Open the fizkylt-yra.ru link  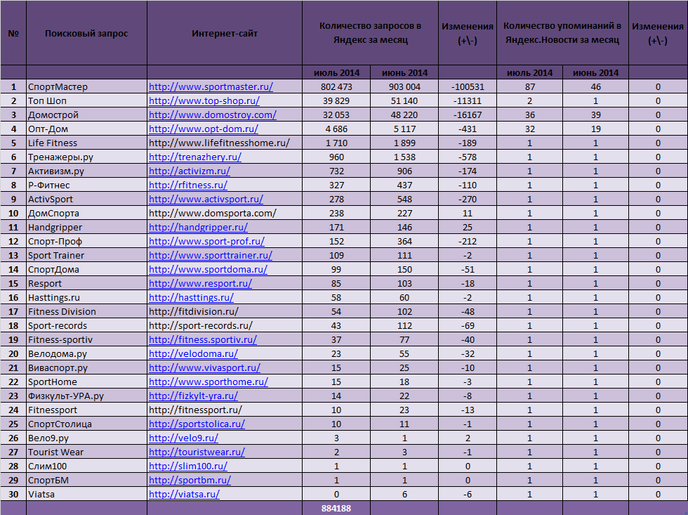(193, 396)
